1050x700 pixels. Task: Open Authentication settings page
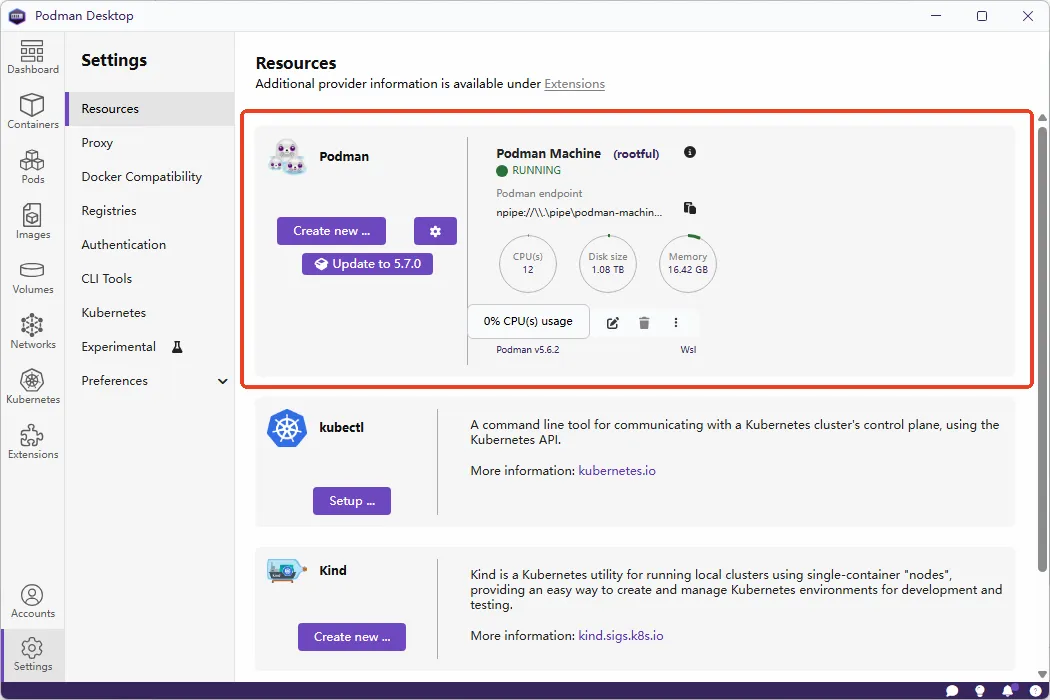(150, 244)
